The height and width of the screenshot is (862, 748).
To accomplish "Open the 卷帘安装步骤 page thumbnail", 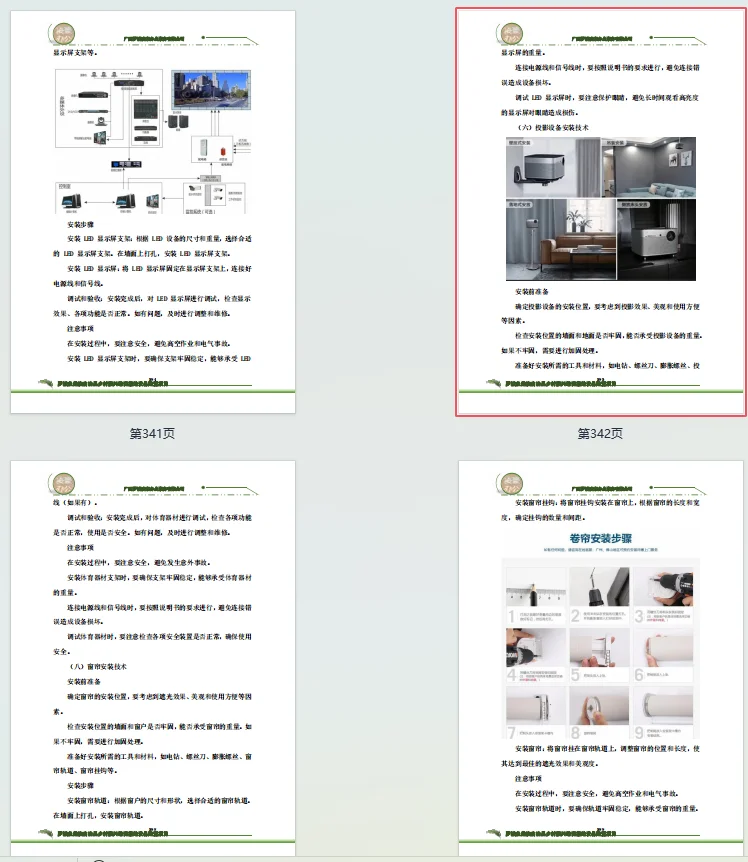I will coord(601,659).
